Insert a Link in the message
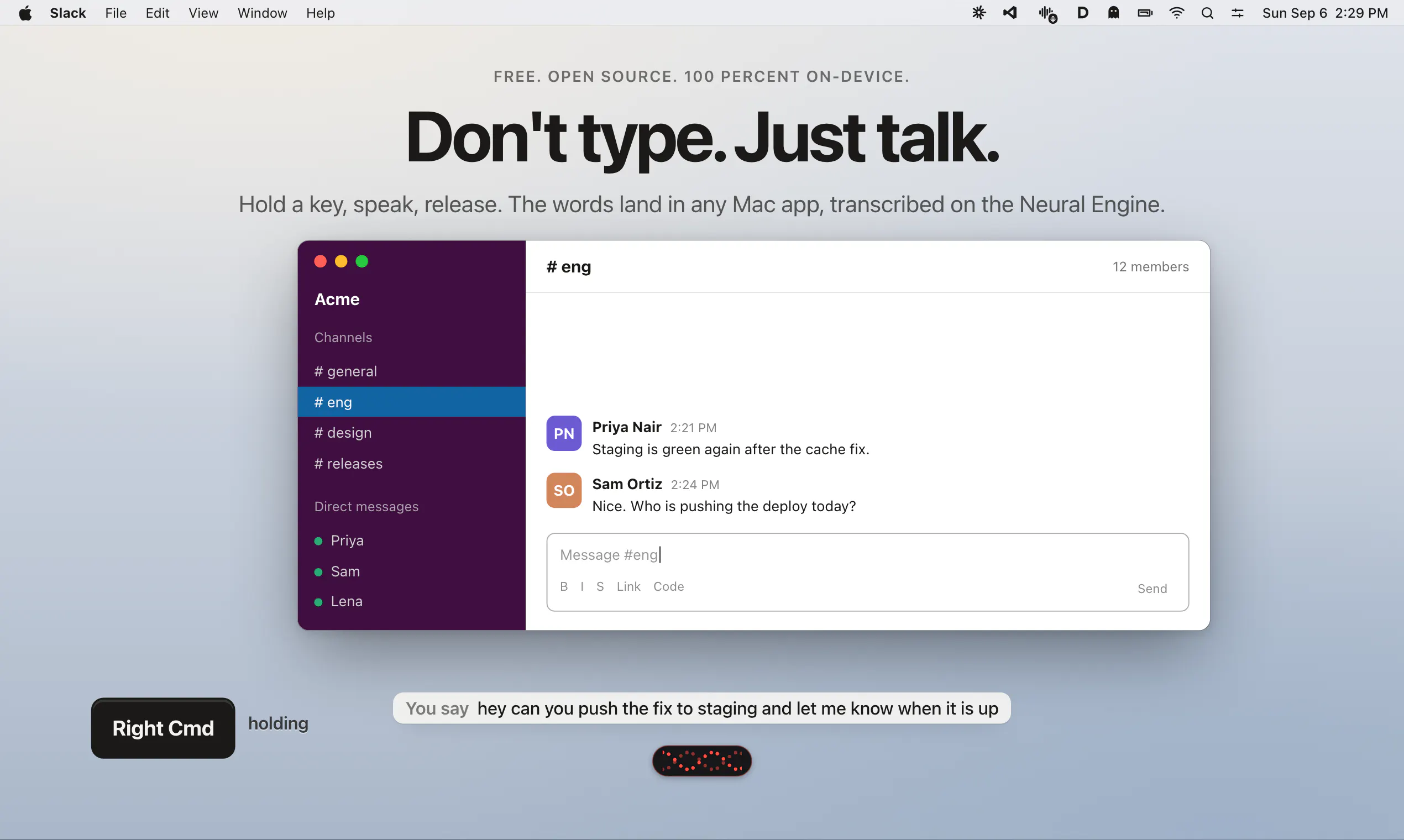This screenshot has width=1404, height=840. point(628,586)
